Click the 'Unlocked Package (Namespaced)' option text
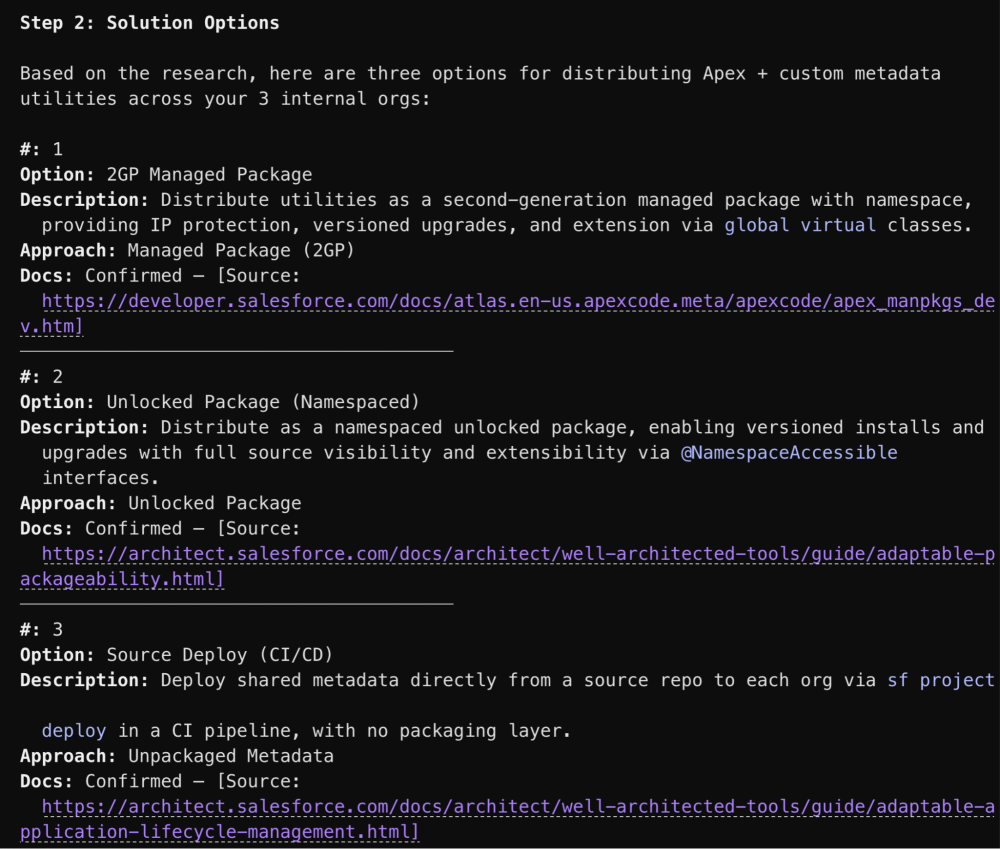Screen dimensions: 1000x849 (x=263, y=402)
